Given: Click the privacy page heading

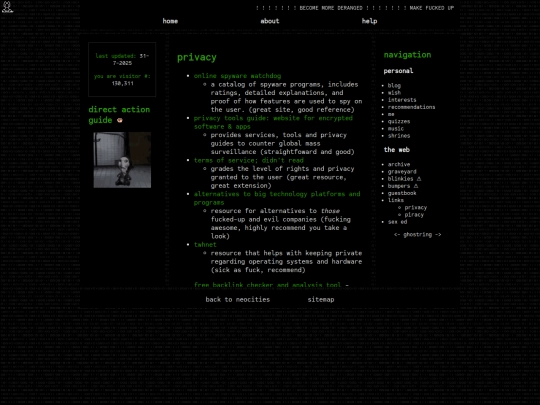Looking at the screenshot, I should pos(197,58).
